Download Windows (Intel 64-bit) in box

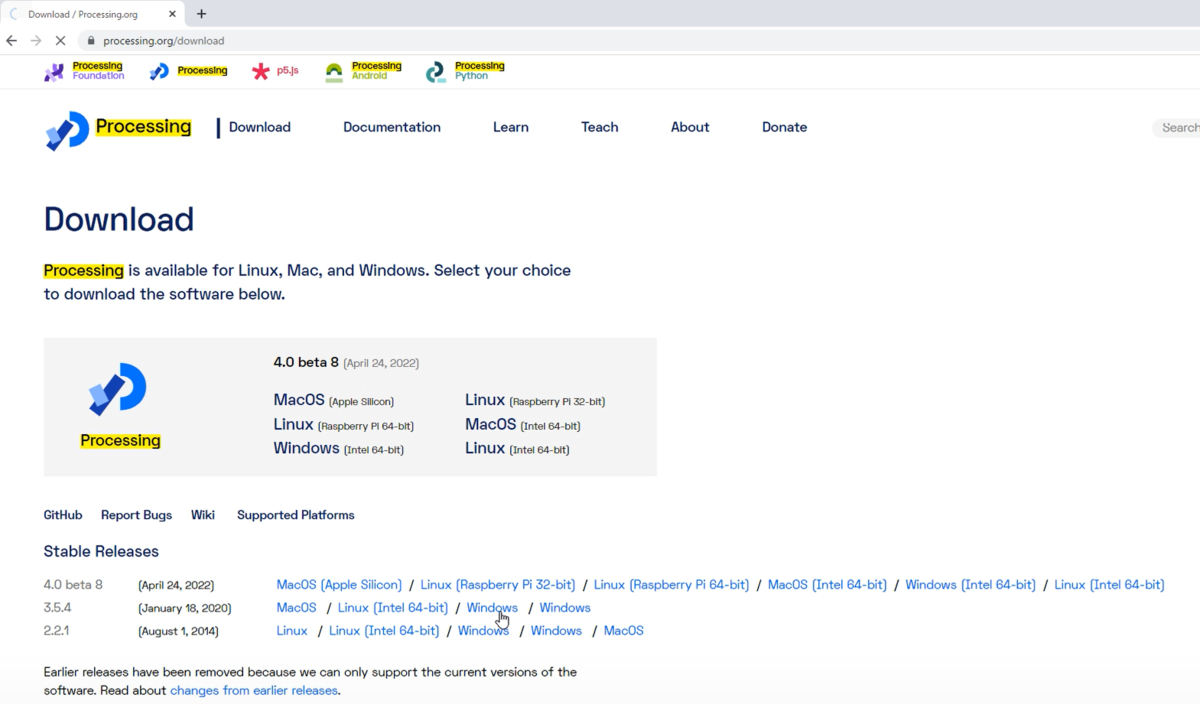pos(339,448)
